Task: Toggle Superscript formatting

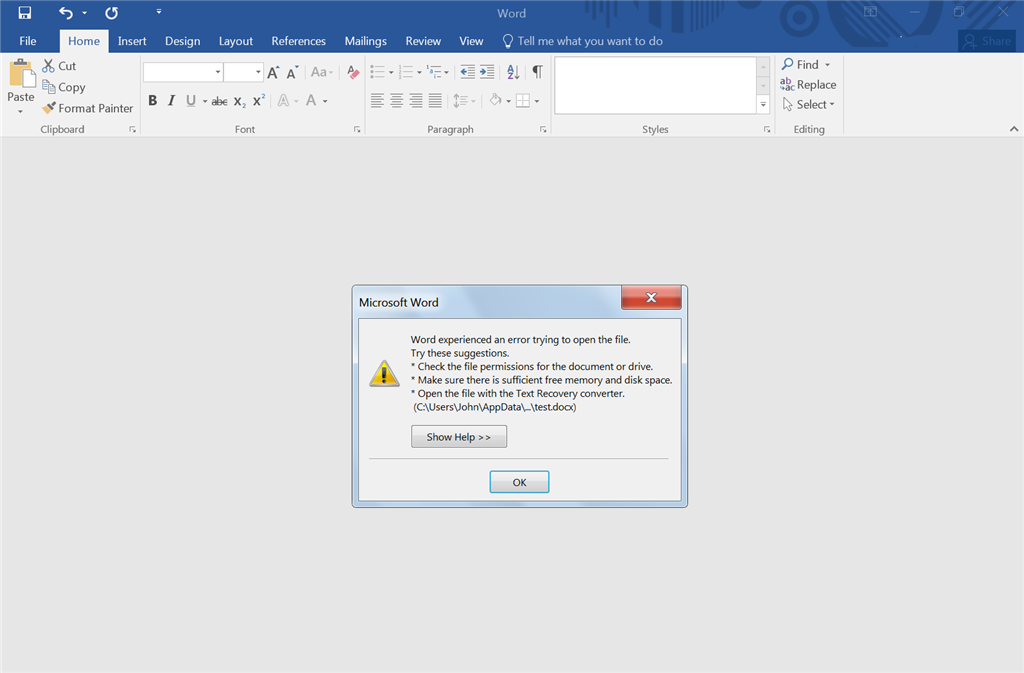Action: click(259, 101)
